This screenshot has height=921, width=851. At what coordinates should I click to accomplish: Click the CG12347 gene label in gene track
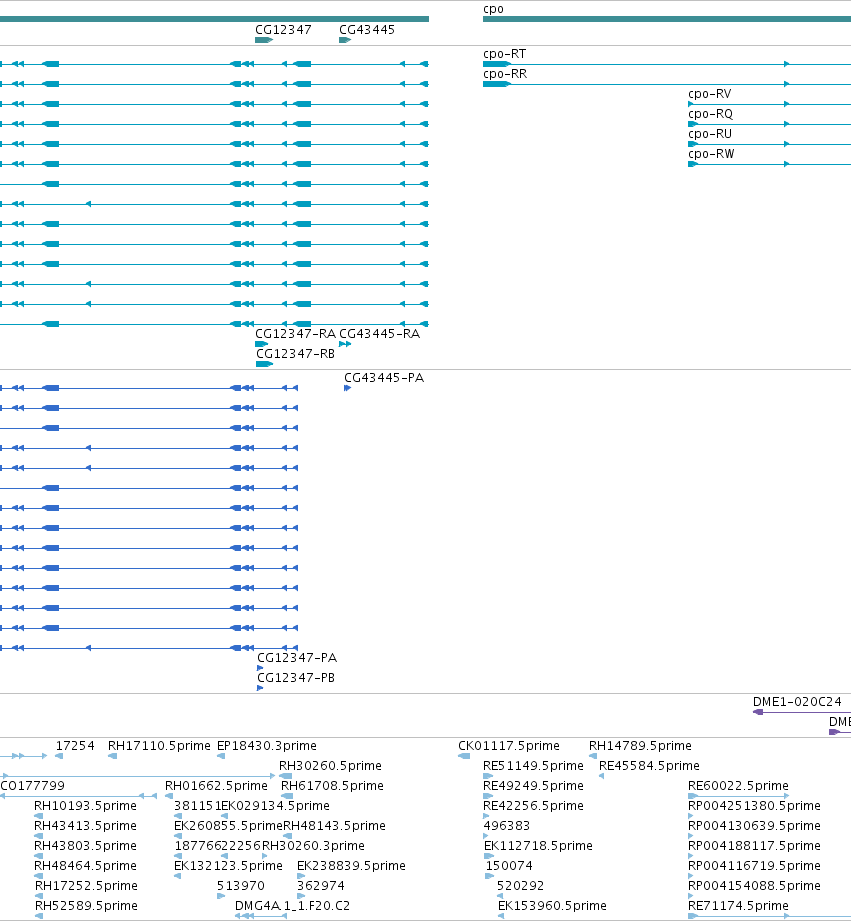tap(283, 29)
